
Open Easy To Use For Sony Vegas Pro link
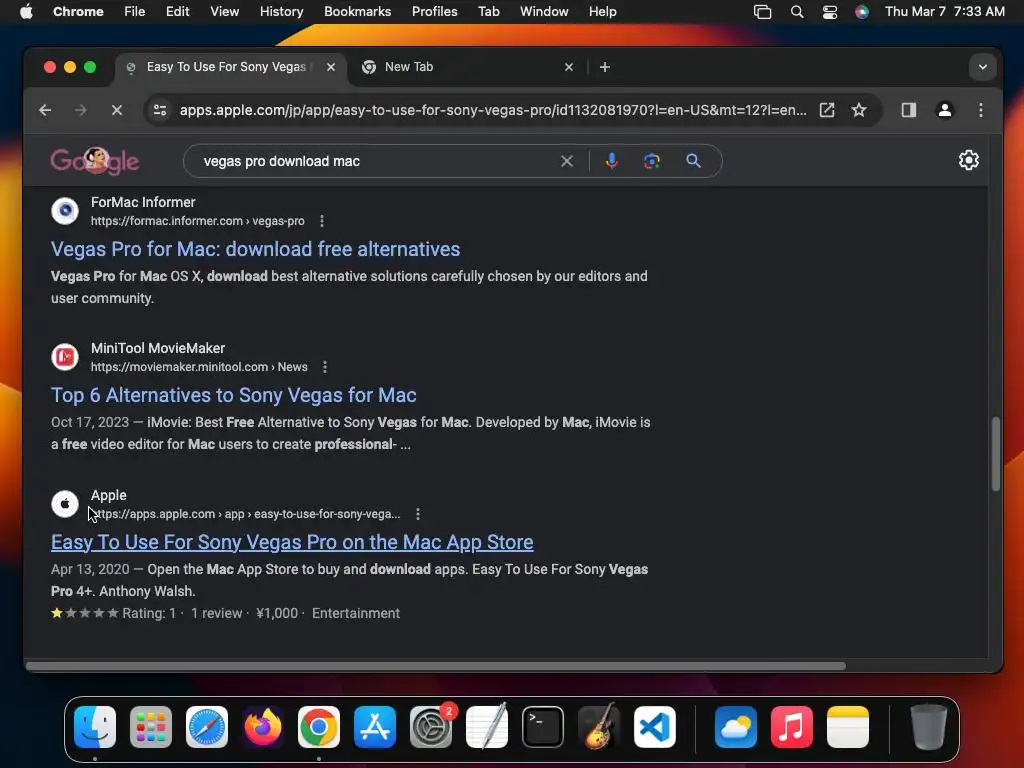coord(292,542)
